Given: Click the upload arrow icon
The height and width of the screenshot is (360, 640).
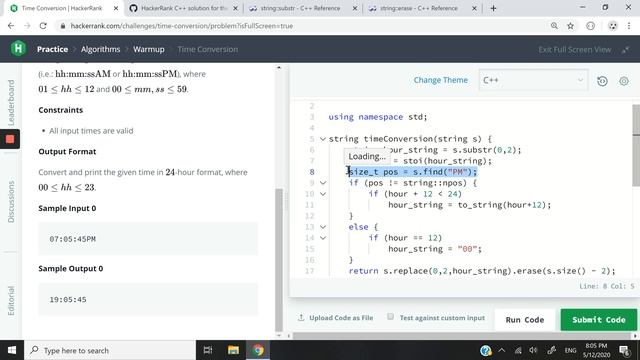Looking at the screenshot, I should tap(301, 318).
